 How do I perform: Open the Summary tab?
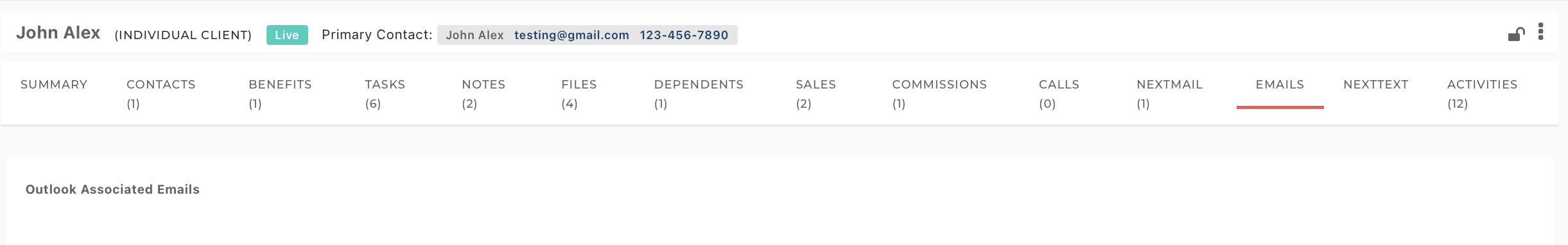pos(54,85)
